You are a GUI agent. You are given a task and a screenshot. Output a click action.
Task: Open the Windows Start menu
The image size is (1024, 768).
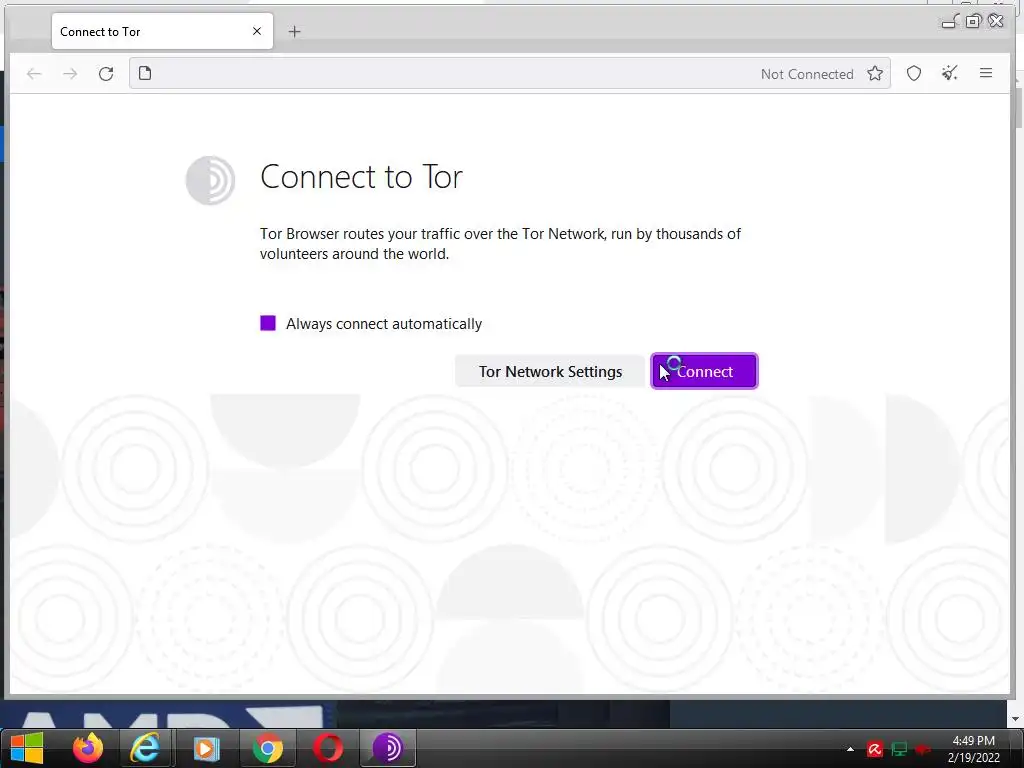pyautogui.click(x=26, y=748)
